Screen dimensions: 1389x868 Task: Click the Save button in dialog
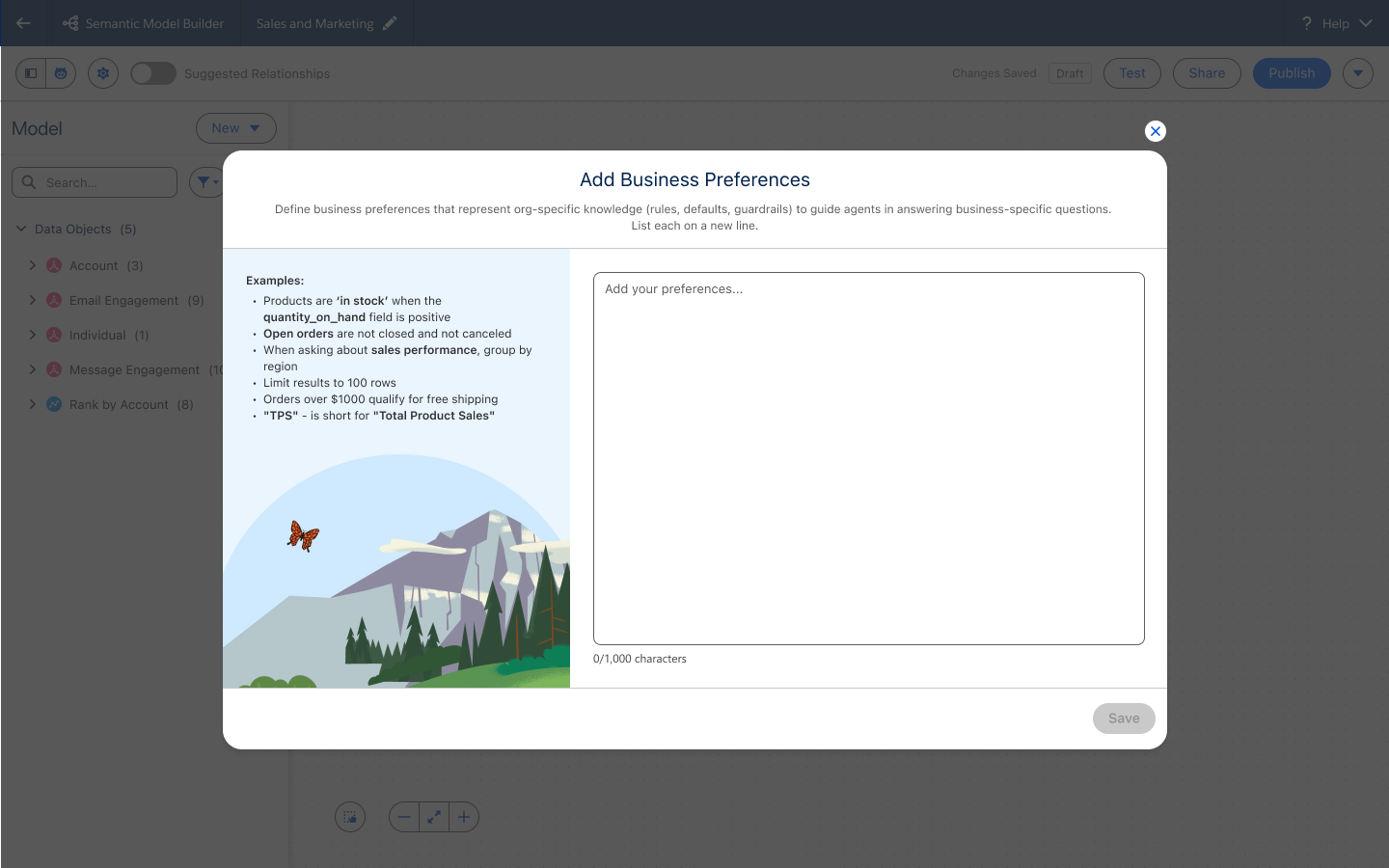point(1123,719)
